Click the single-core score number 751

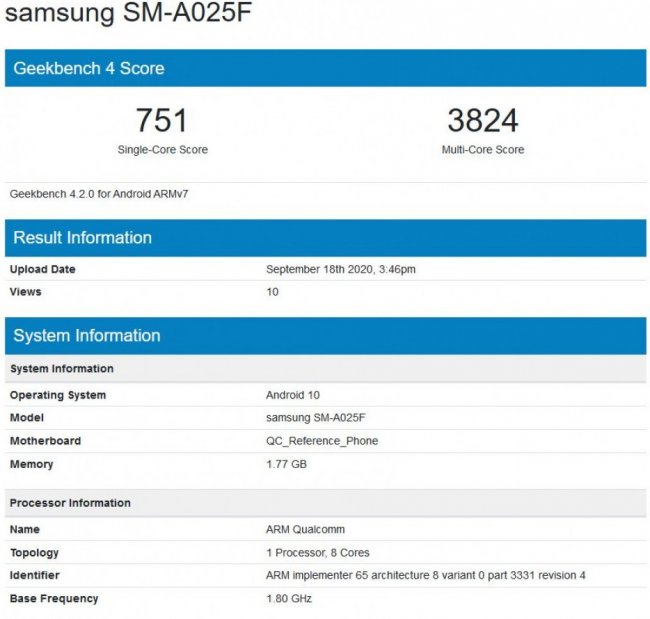[x=162, y=121]
